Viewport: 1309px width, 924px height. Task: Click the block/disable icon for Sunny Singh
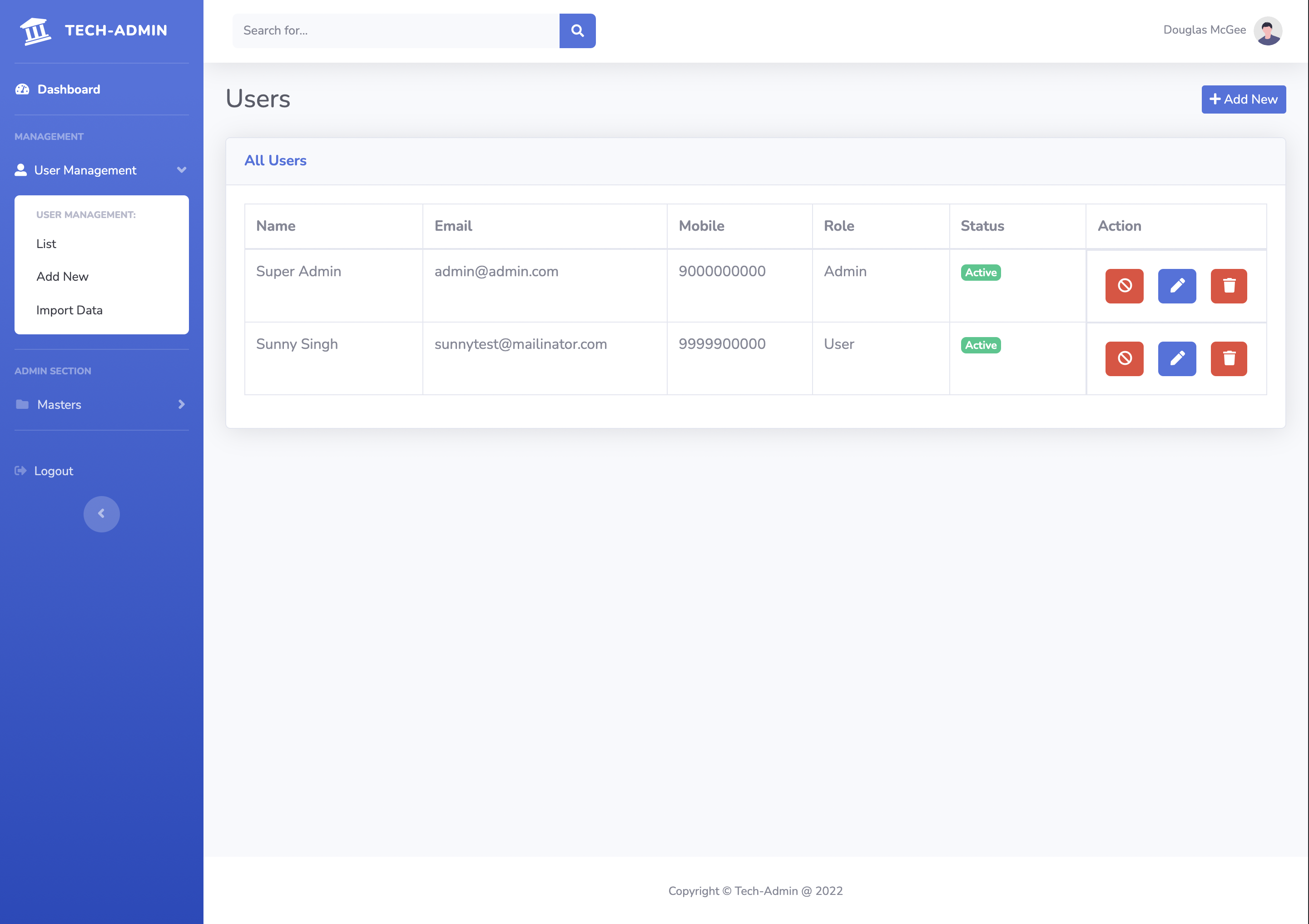[1124, 358]
